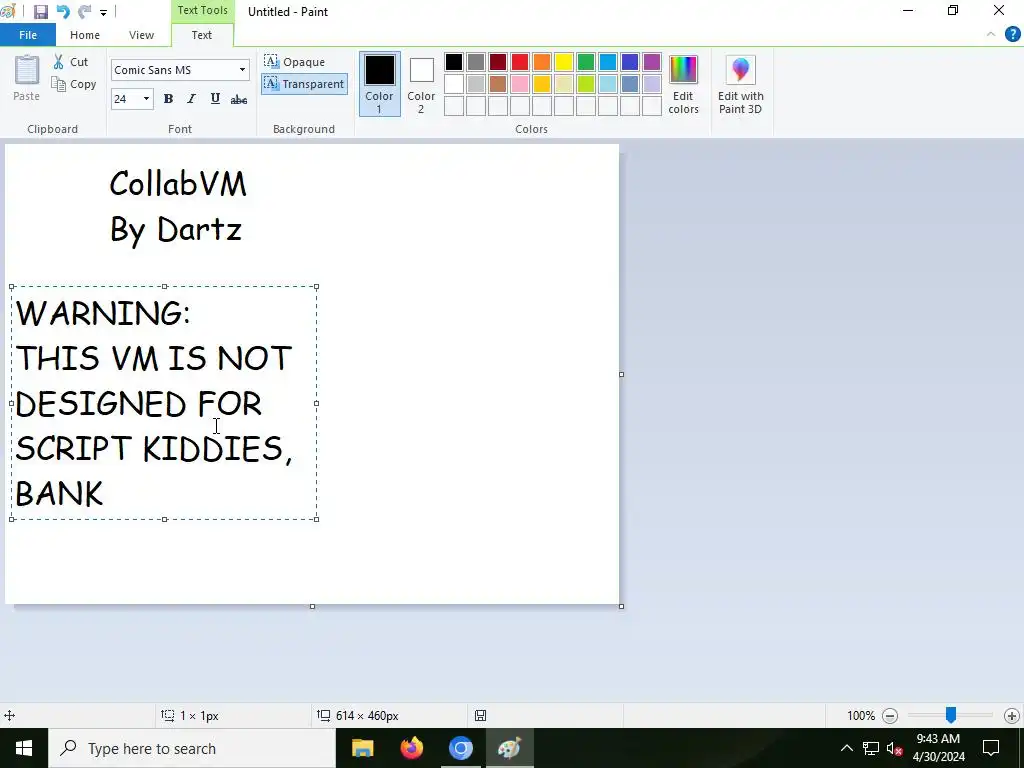Toggle Underline formatting
Viewport: 1024px width, 768px height.
(215, 99)
